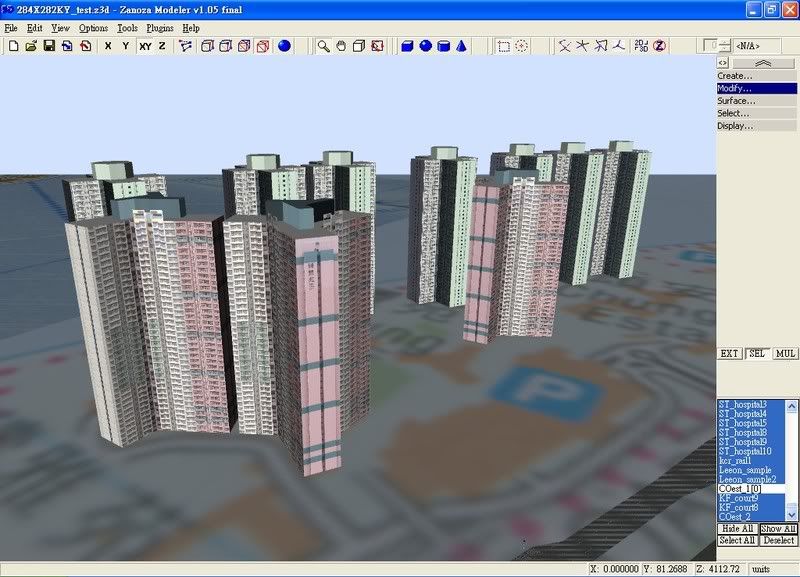Image resolution: width=800 pixels, height=577 pixels.
Task: Select the Zoom magnifier tool
Action: 323,46
